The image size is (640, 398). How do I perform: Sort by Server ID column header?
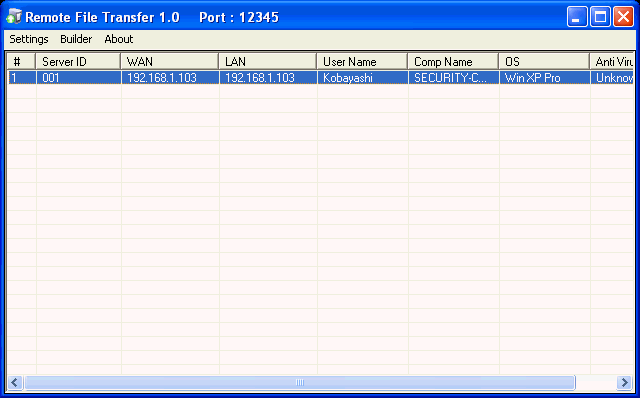pyautogui.click(x=78, y=62)
